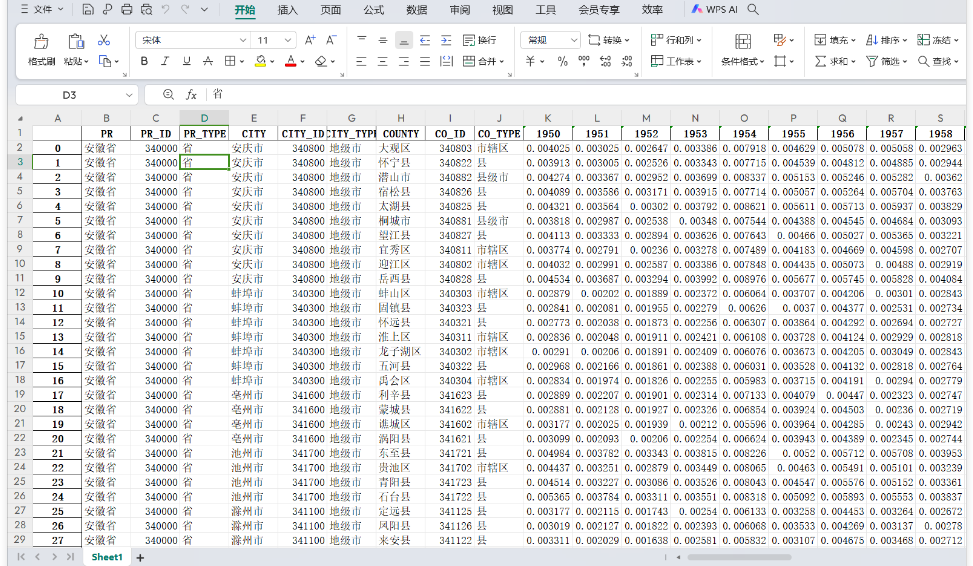Image resolution: width=973 pixels, height=566 pixels.
Task: Open the font name dropdown (宋体)
Action: coord(242,41)
